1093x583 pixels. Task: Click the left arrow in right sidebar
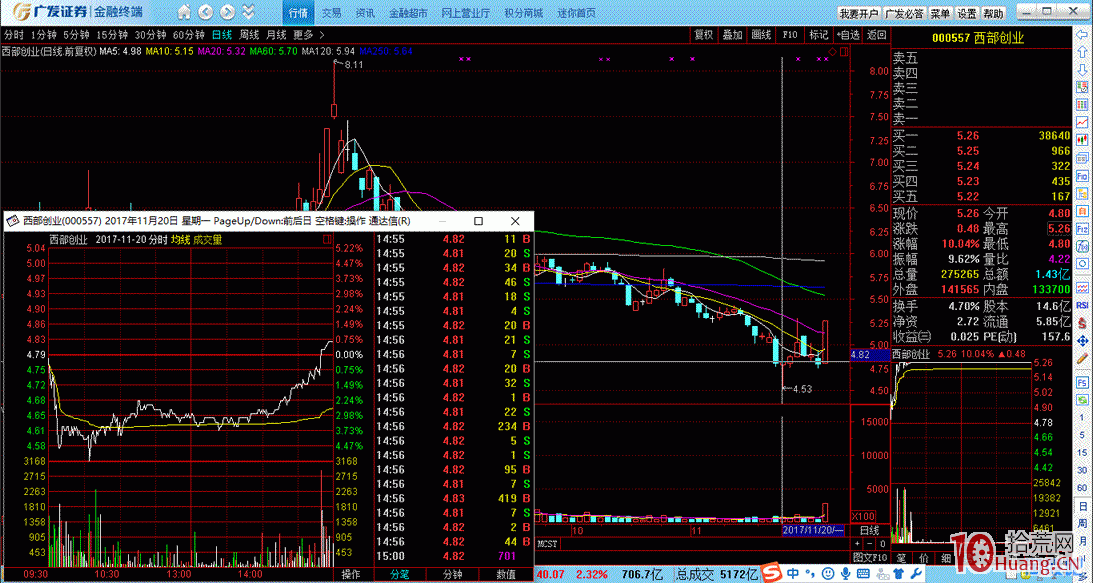1082,36
